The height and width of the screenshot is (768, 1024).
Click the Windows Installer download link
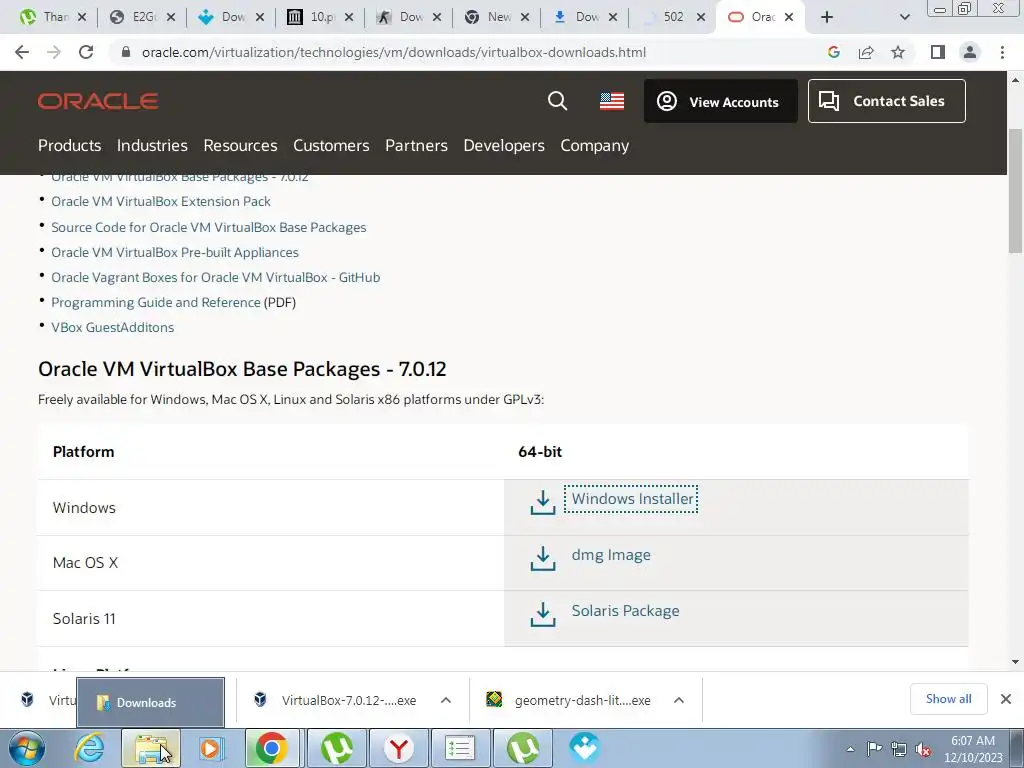[632, 499]
